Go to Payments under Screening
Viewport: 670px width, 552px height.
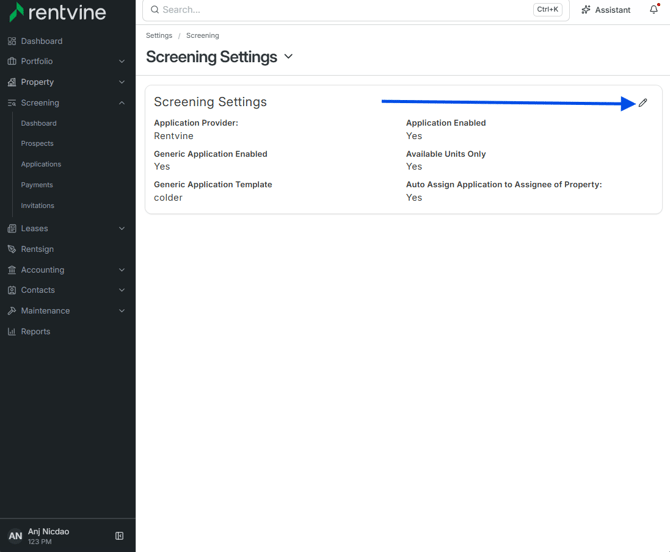[x=37, y=185]
